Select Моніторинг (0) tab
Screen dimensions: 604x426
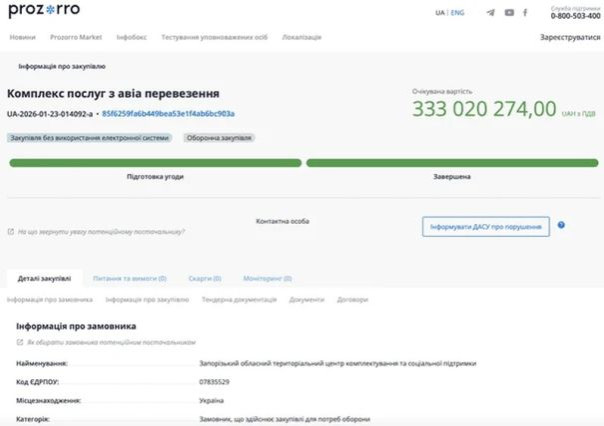(267, 278)
